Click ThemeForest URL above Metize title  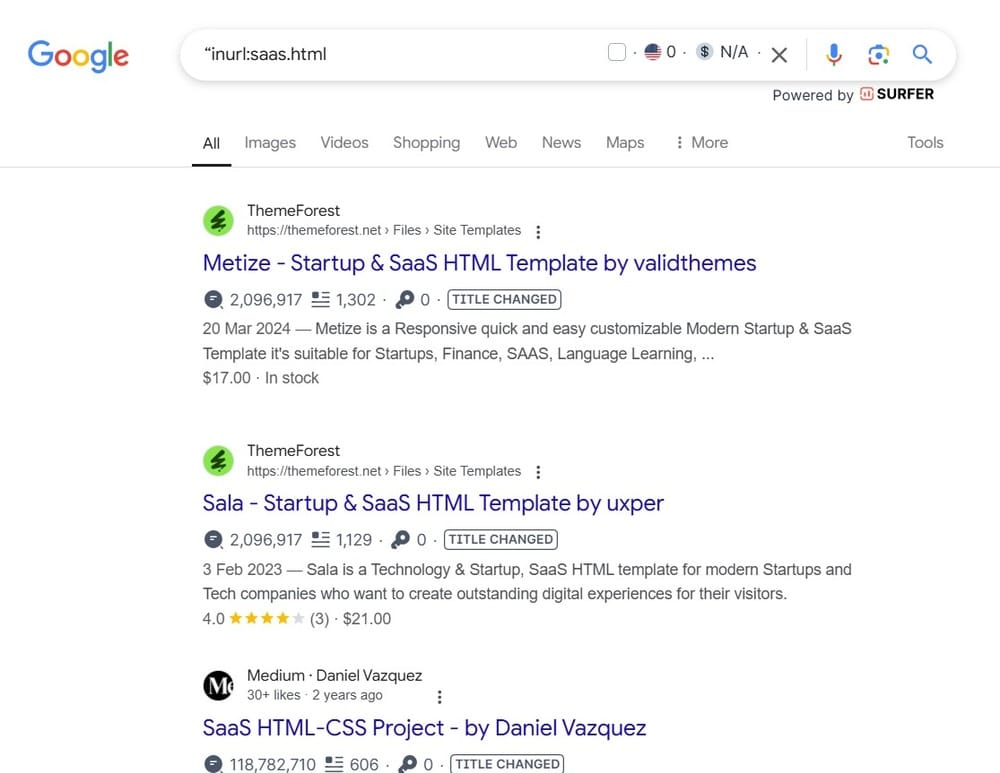point(384,230)
